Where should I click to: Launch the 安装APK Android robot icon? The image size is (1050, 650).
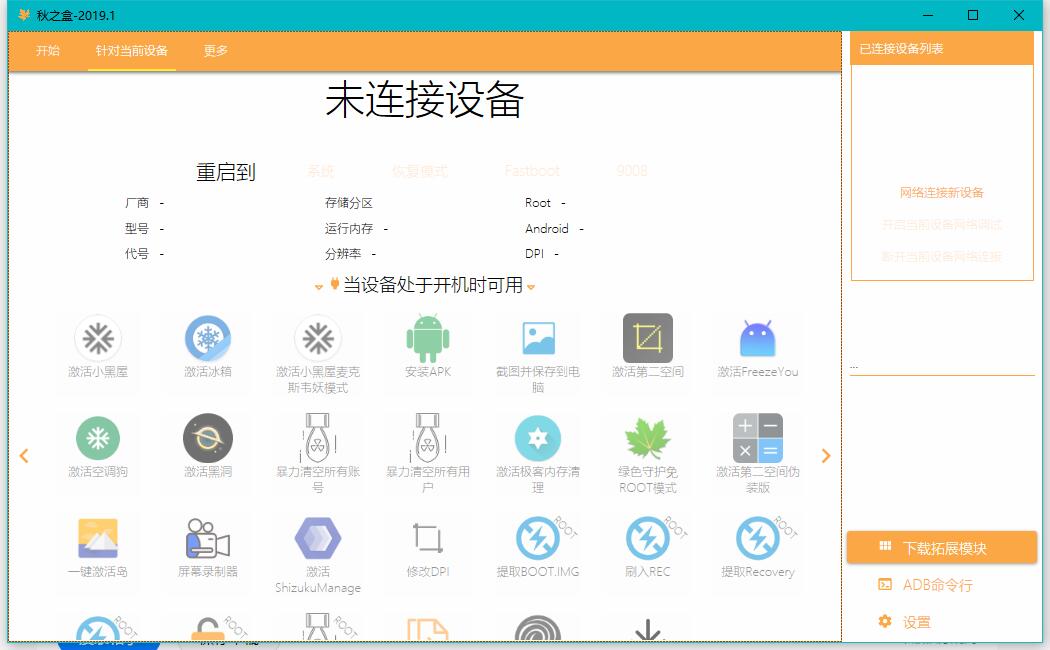(x=428, y=338)
